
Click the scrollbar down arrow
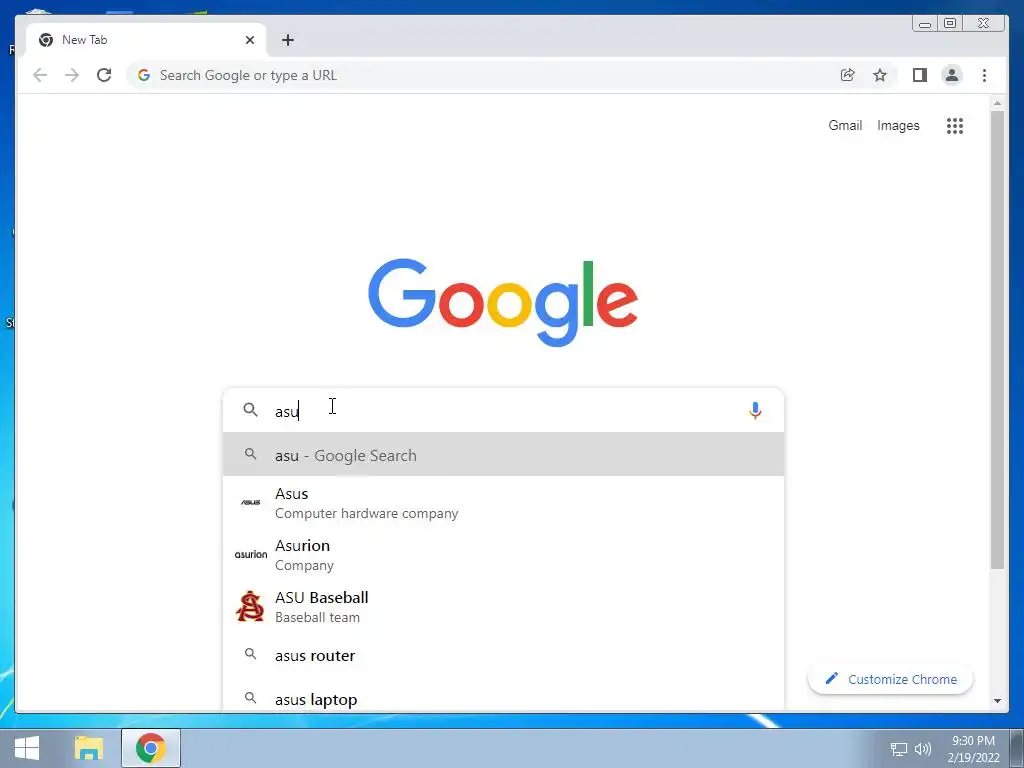click(x=997, y=701)
